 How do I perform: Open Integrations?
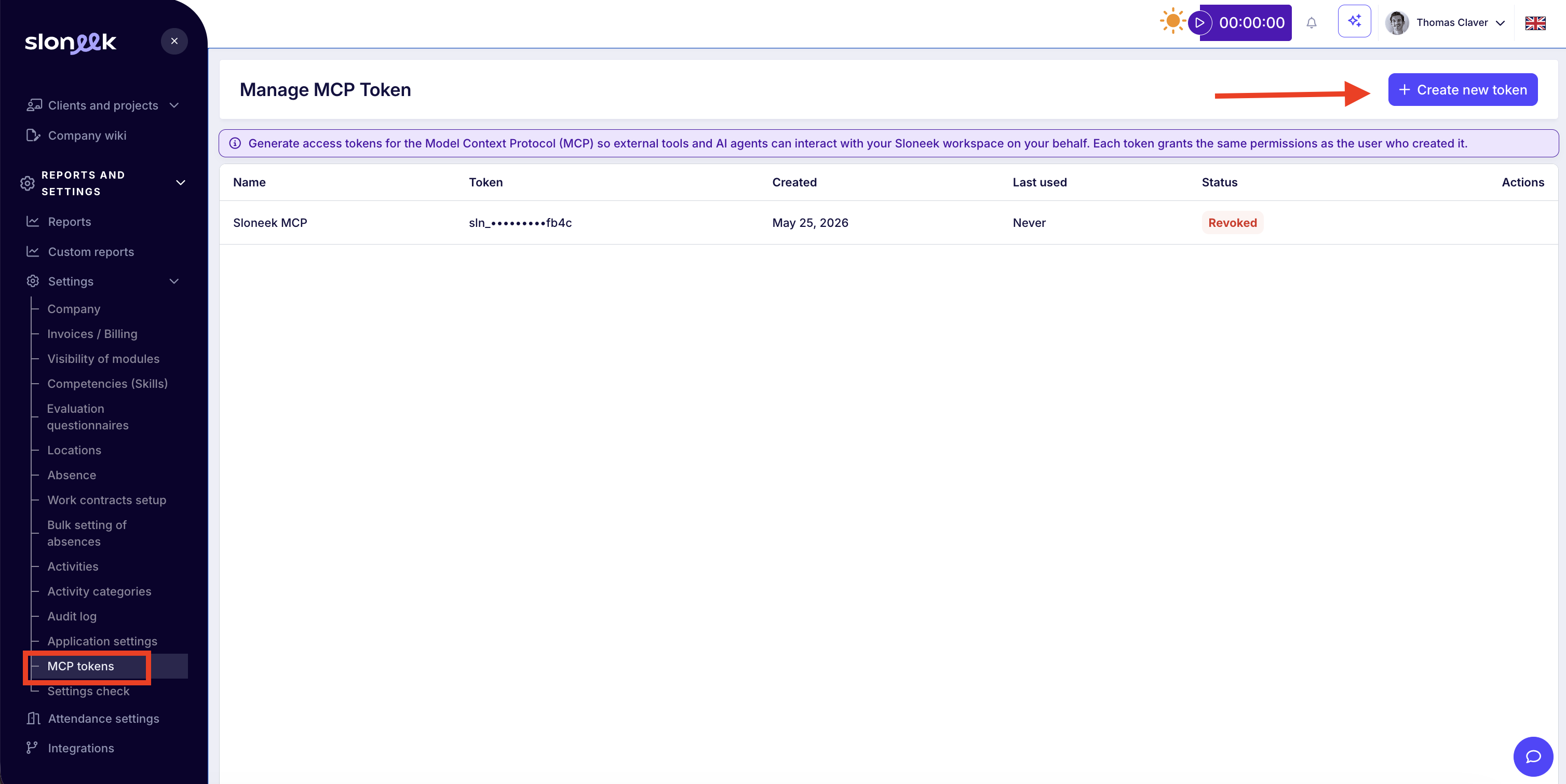81,748
